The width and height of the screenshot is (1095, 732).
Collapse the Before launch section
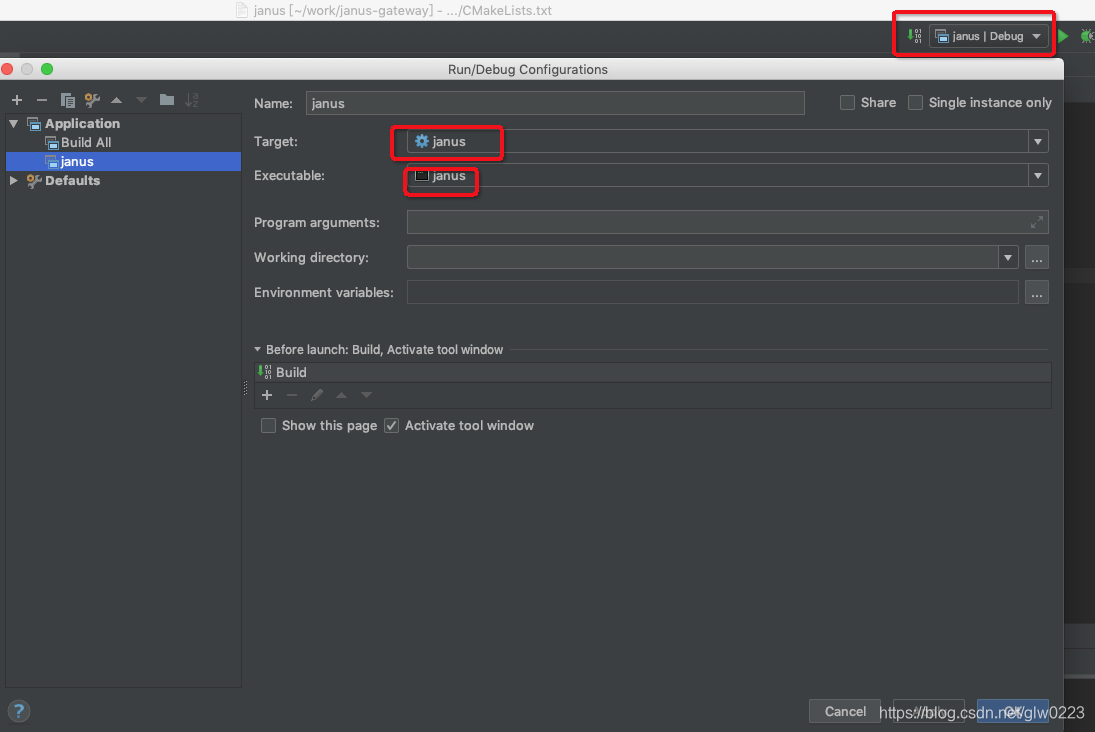[258, 349]
